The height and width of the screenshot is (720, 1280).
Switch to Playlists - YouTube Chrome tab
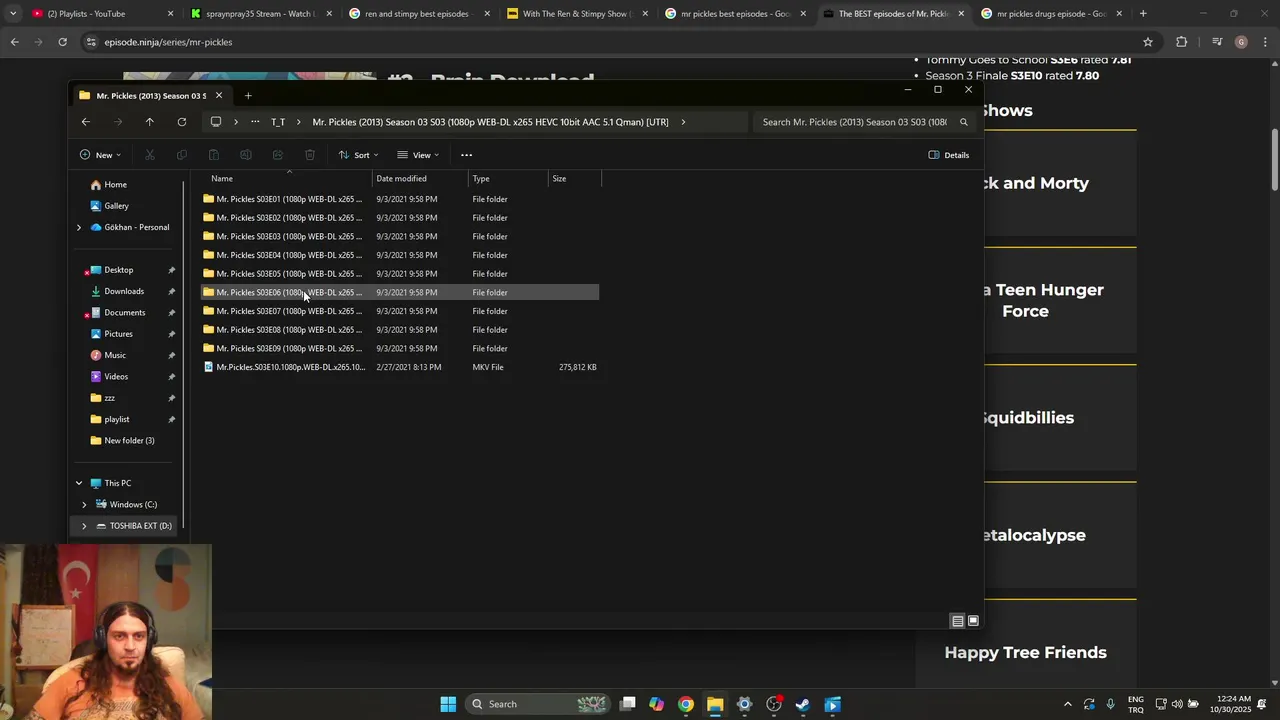[100, 14]
